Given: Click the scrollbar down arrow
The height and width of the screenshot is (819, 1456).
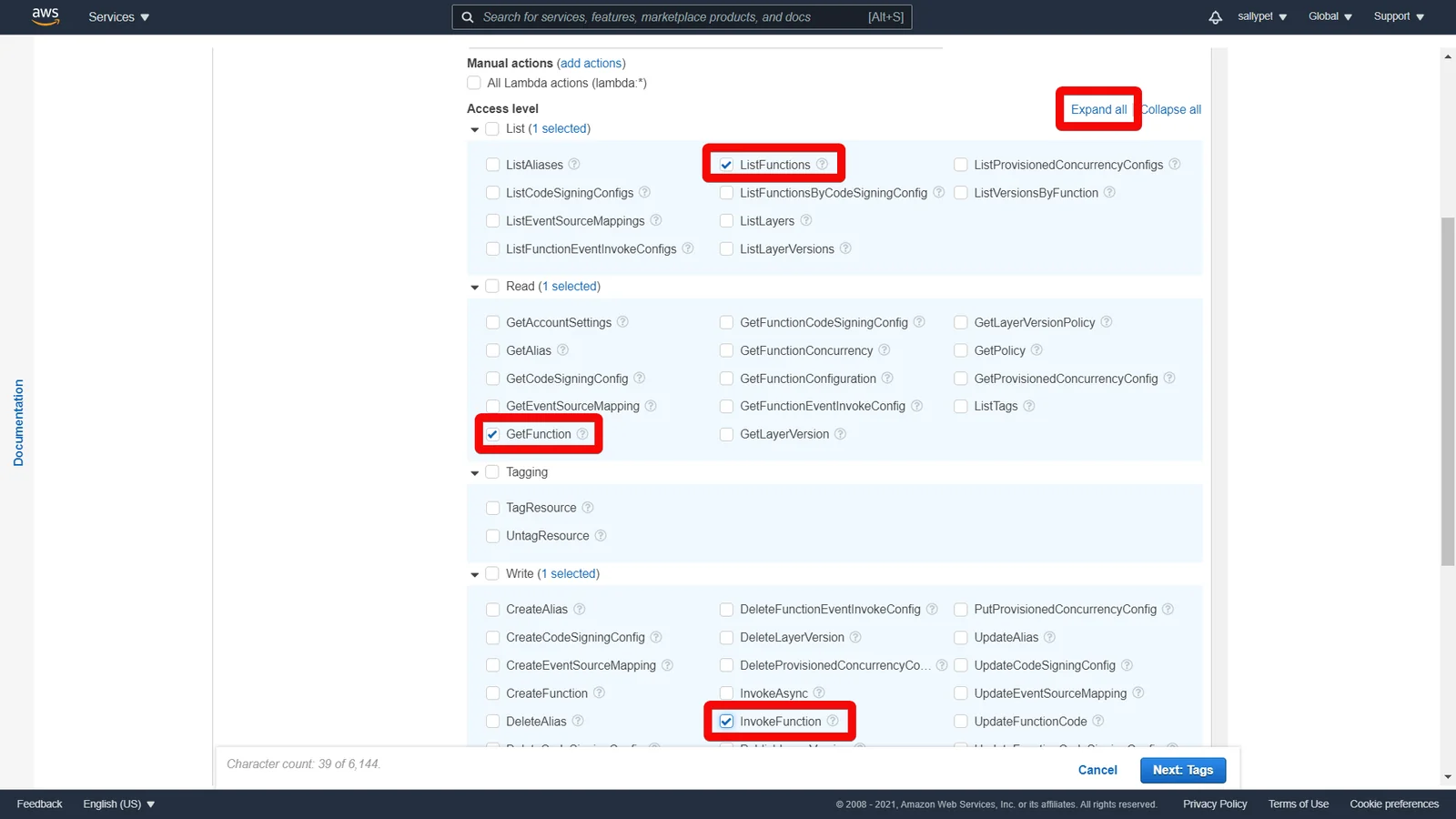Looking at the screenshot, I should [1448, 777].
